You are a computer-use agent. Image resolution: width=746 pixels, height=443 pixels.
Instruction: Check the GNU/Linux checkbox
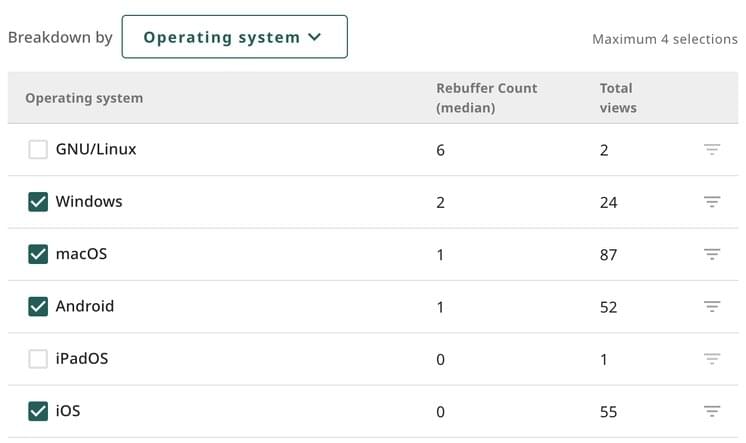tap(38, 150)
